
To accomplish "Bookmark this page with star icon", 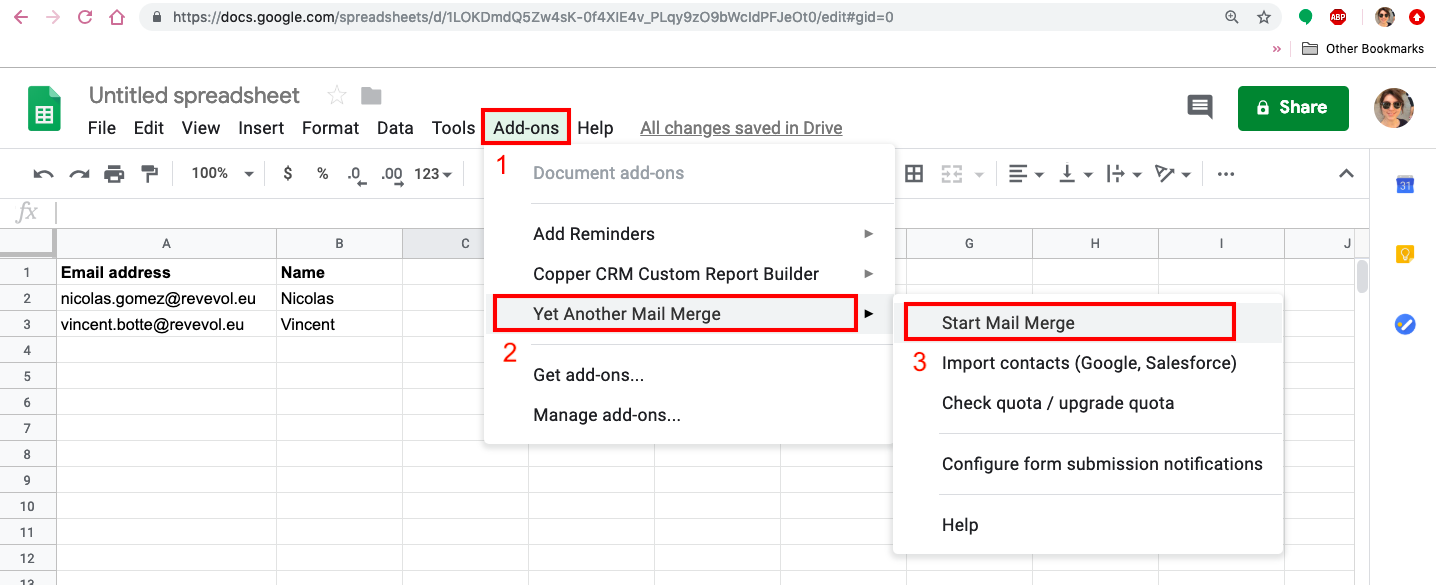I will [1264, 17].
